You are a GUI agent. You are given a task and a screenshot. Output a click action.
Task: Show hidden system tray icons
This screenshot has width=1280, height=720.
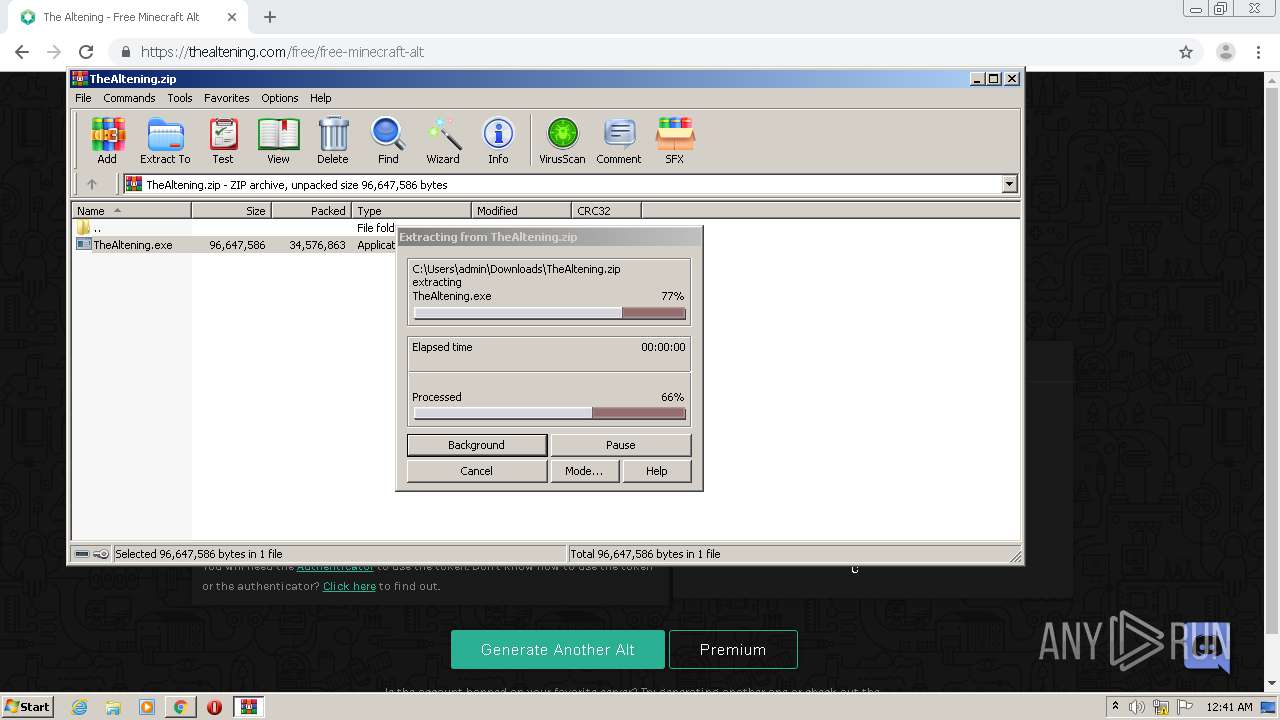click(1115, 707)
